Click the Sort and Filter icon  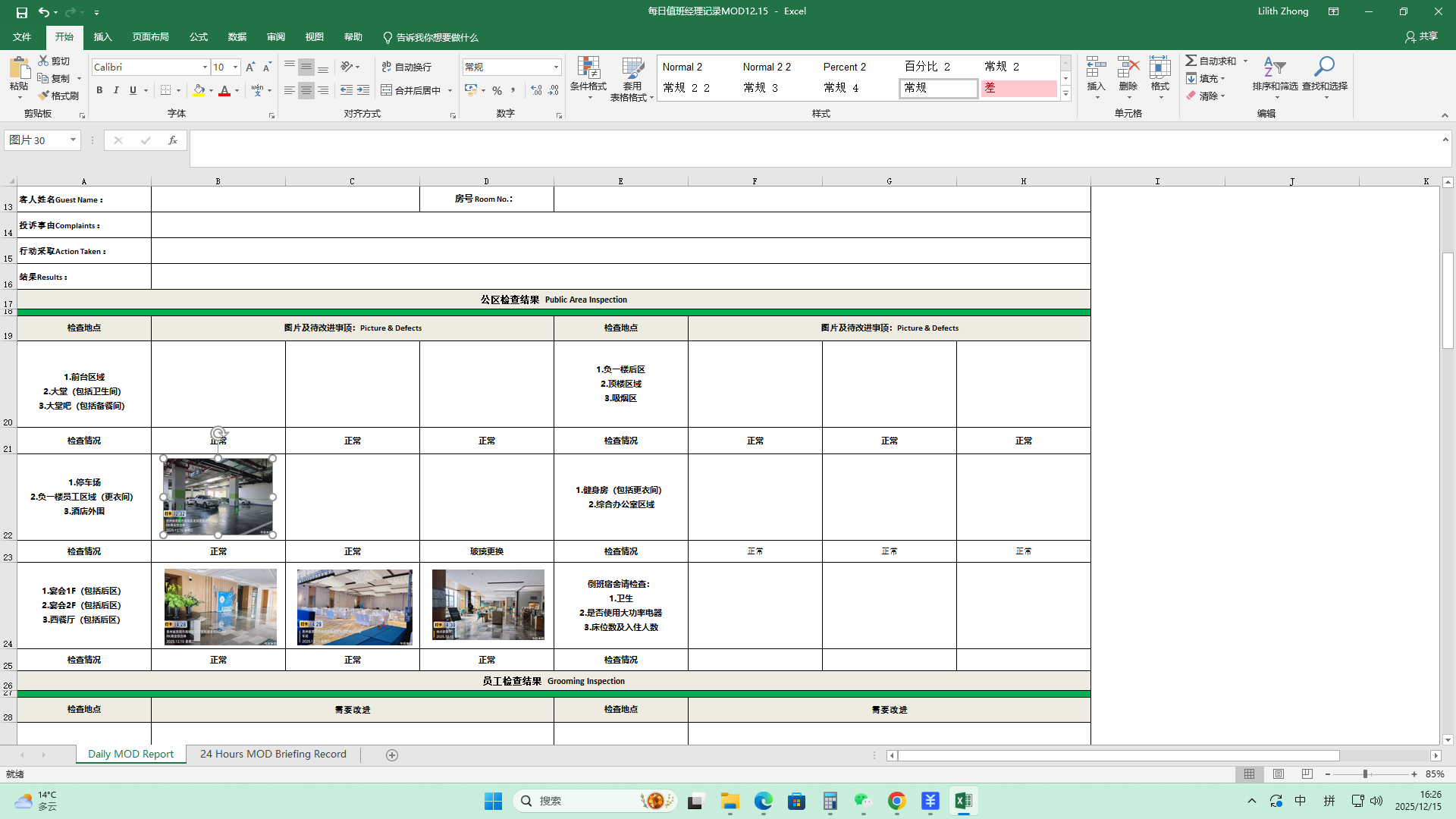tap(1274, 68)
